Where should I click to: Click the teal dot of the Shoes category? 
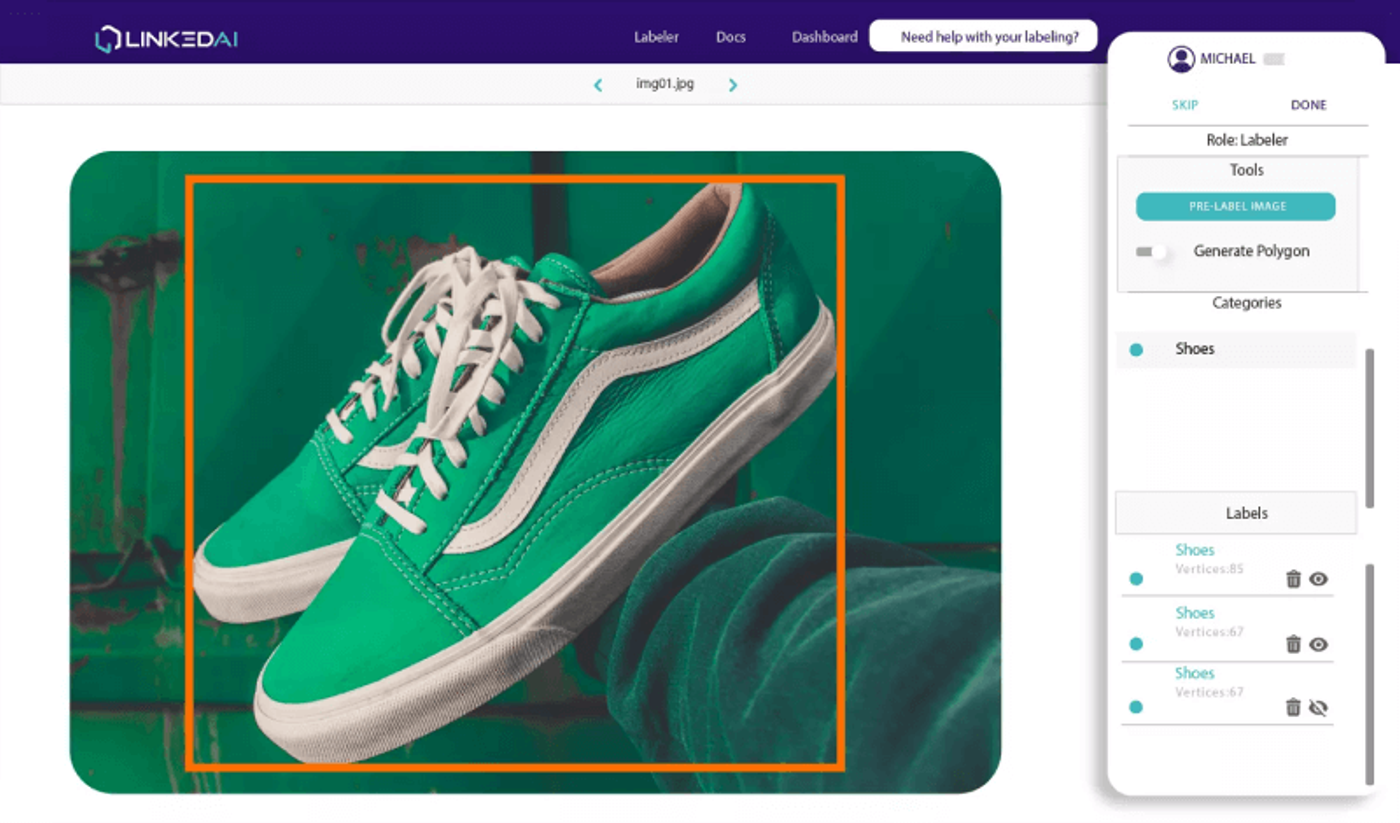pos(1136,350)
